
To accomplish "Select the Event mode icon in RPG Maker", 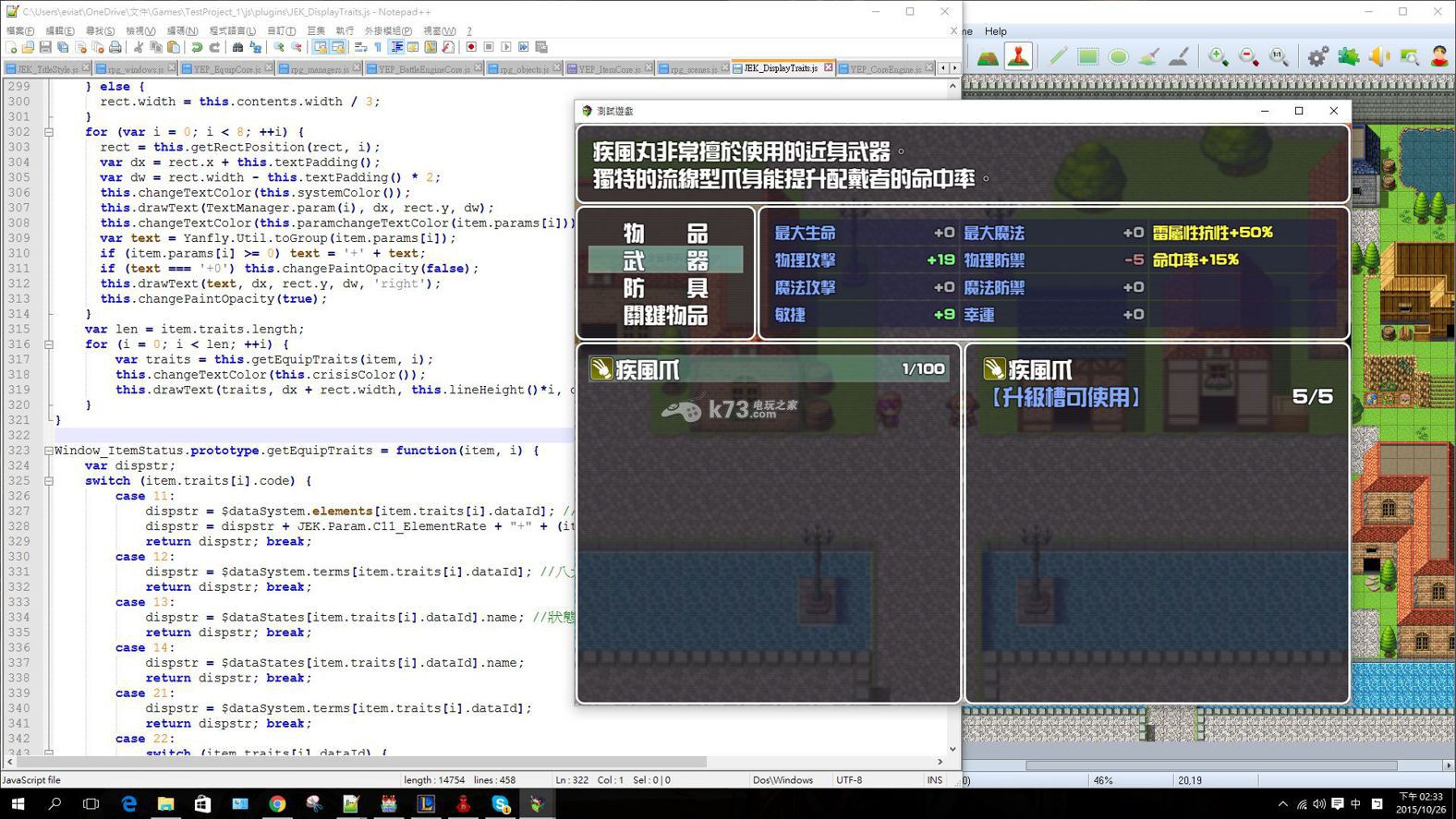I will (1018, 56).
